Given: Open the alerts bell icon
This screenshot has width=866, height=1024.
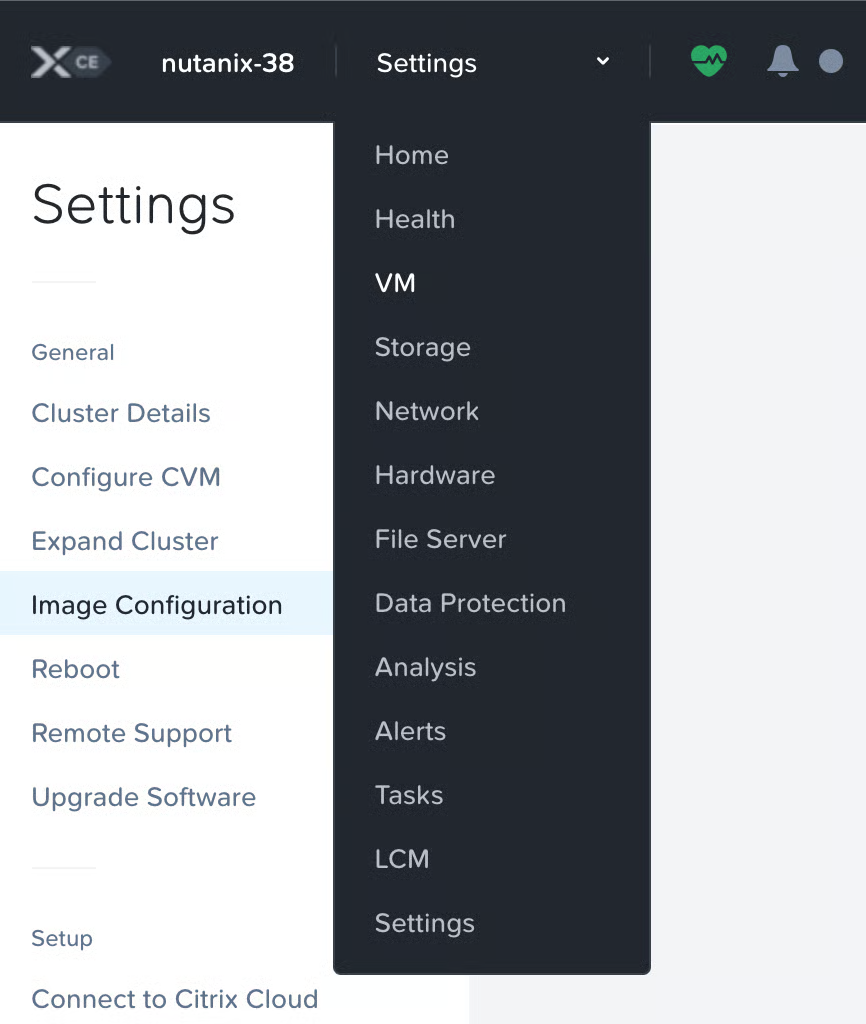Looking at the screenshot, I should point(782,61).
